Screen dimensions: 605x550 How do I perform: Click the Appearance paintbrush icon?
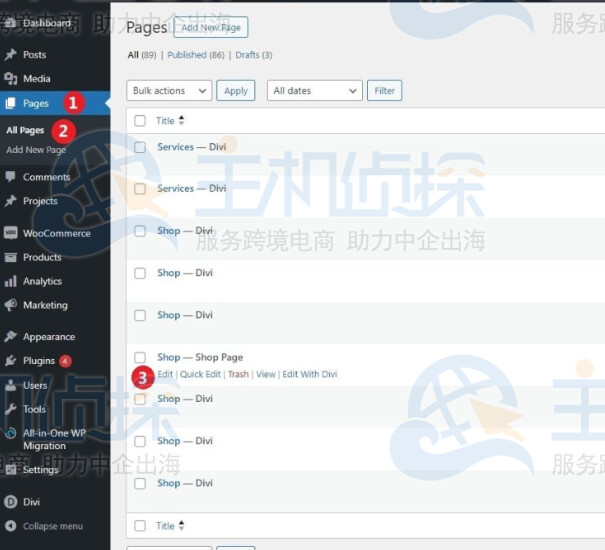[10, 337]
